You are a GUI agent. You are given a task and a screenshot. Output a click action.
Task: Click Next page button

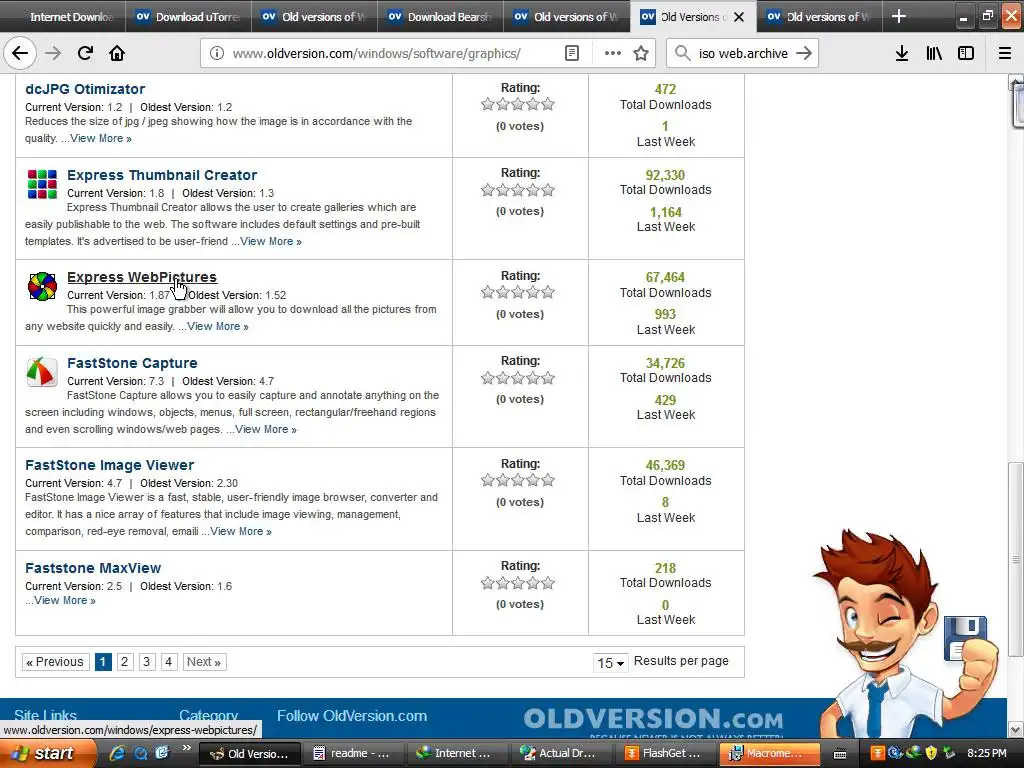click(204, 662)
